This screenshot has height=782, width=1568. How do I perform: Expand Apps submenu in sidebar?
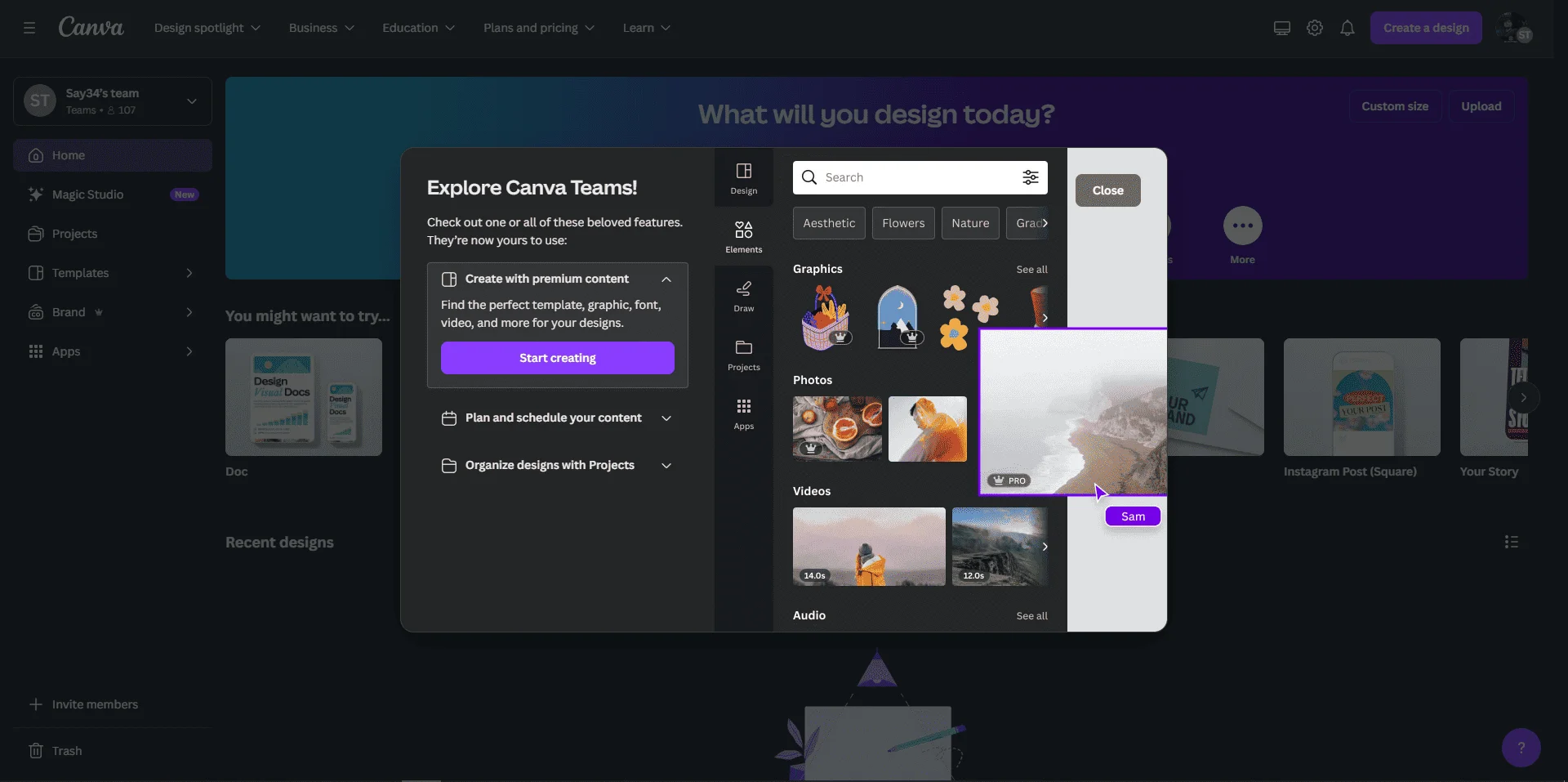pyautogui.click(x=189, y=351)
